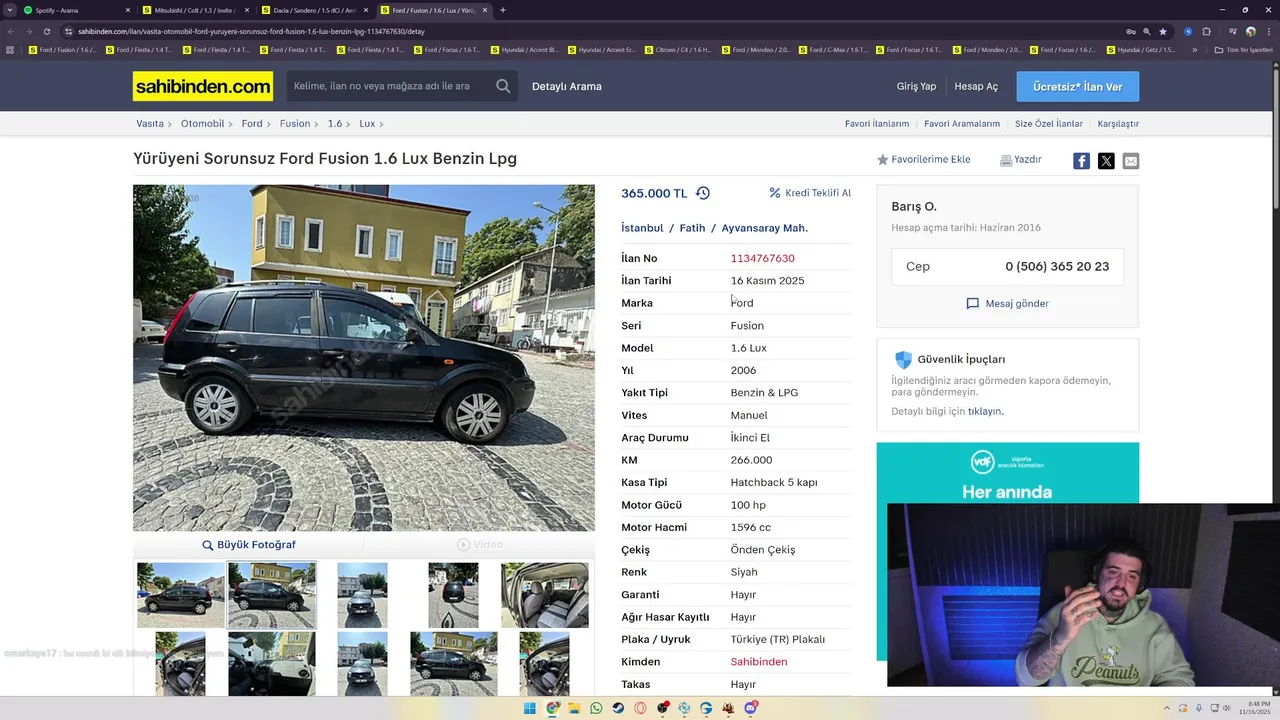
Task: Go back with the browser back arrow
Action: coord(11,31)
